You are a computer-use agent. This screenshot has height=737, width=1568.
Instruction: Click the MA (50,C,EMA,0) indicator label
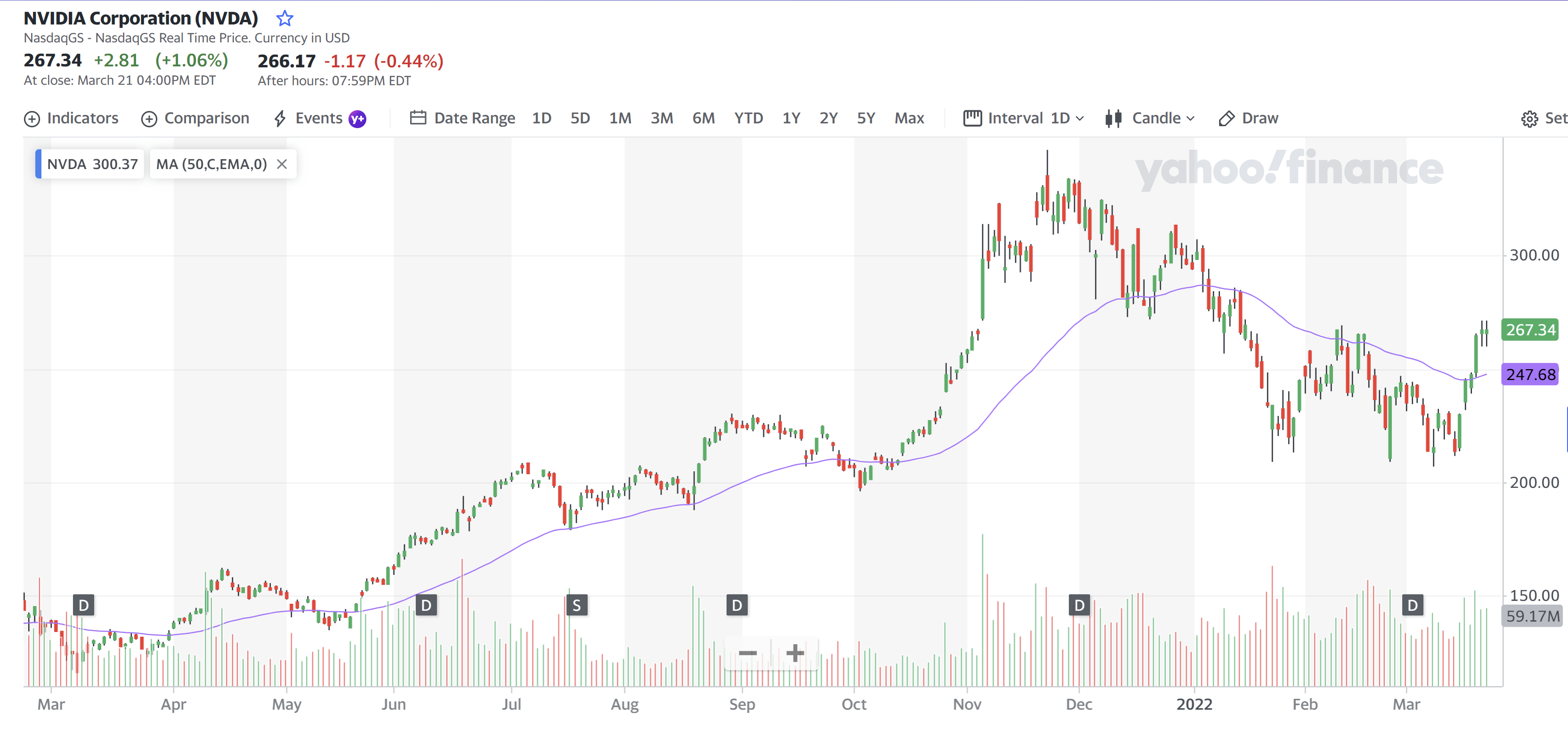tap(211, 164)
